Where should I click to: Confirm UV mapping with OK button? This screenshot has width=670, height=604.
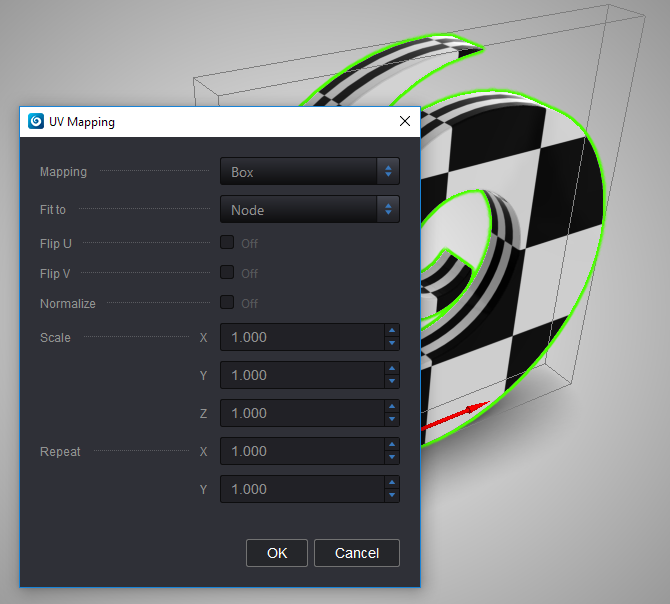[277, 553]
